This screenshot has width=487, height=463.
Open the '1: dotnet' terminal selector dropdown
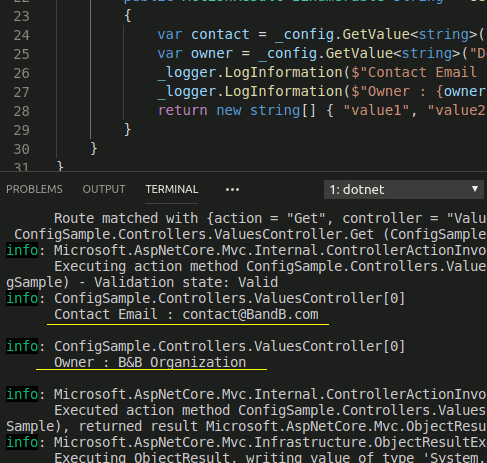[x=404, y=190]
